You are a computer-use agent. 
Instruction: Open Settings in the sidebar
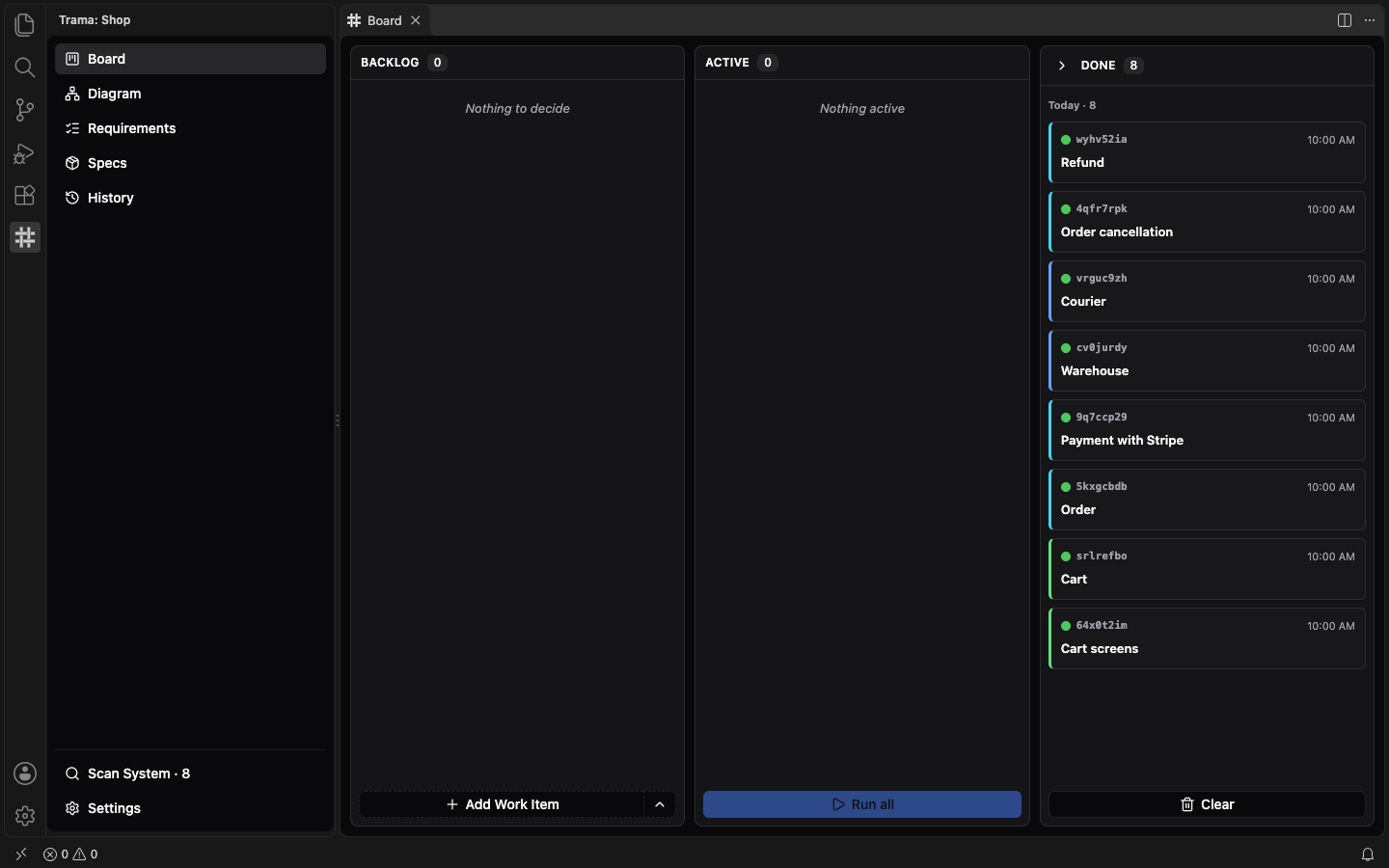(x=190, y=808)
